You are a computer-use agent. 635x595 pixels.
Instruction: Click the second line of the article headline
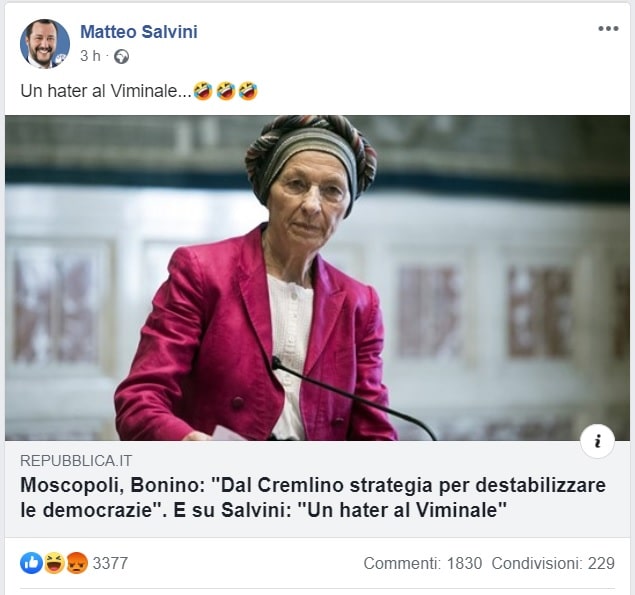pyautogui.click(x=264, y=510)
